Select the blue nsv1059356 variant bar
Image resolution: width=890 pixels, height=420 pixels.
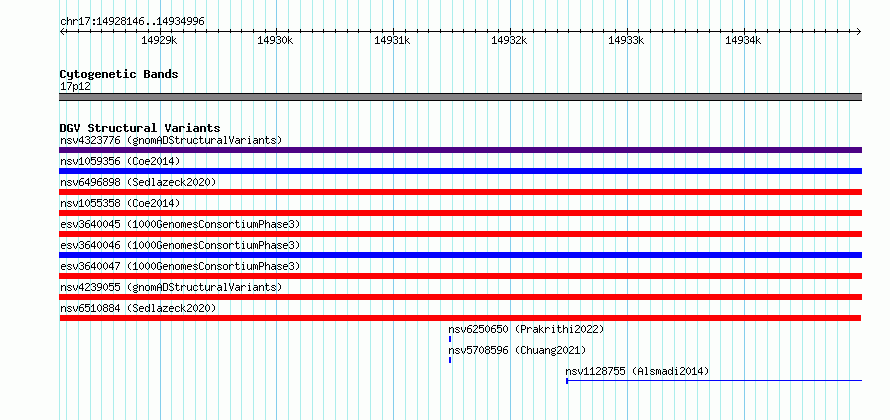click(460, 171)
